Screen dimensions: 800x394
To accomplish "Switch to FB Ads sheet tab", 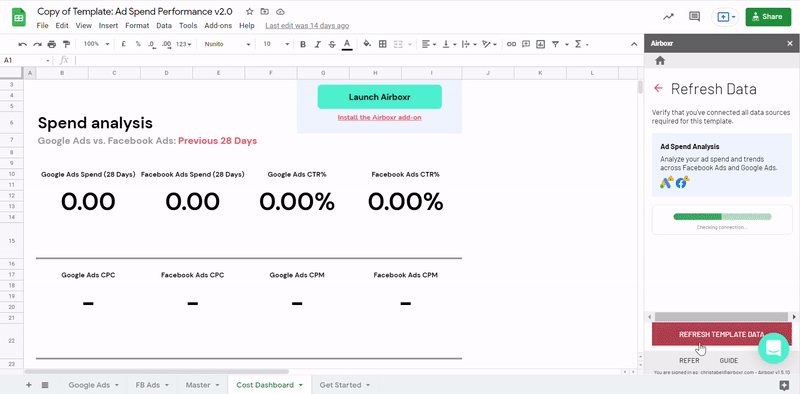I will coord(151,385).
